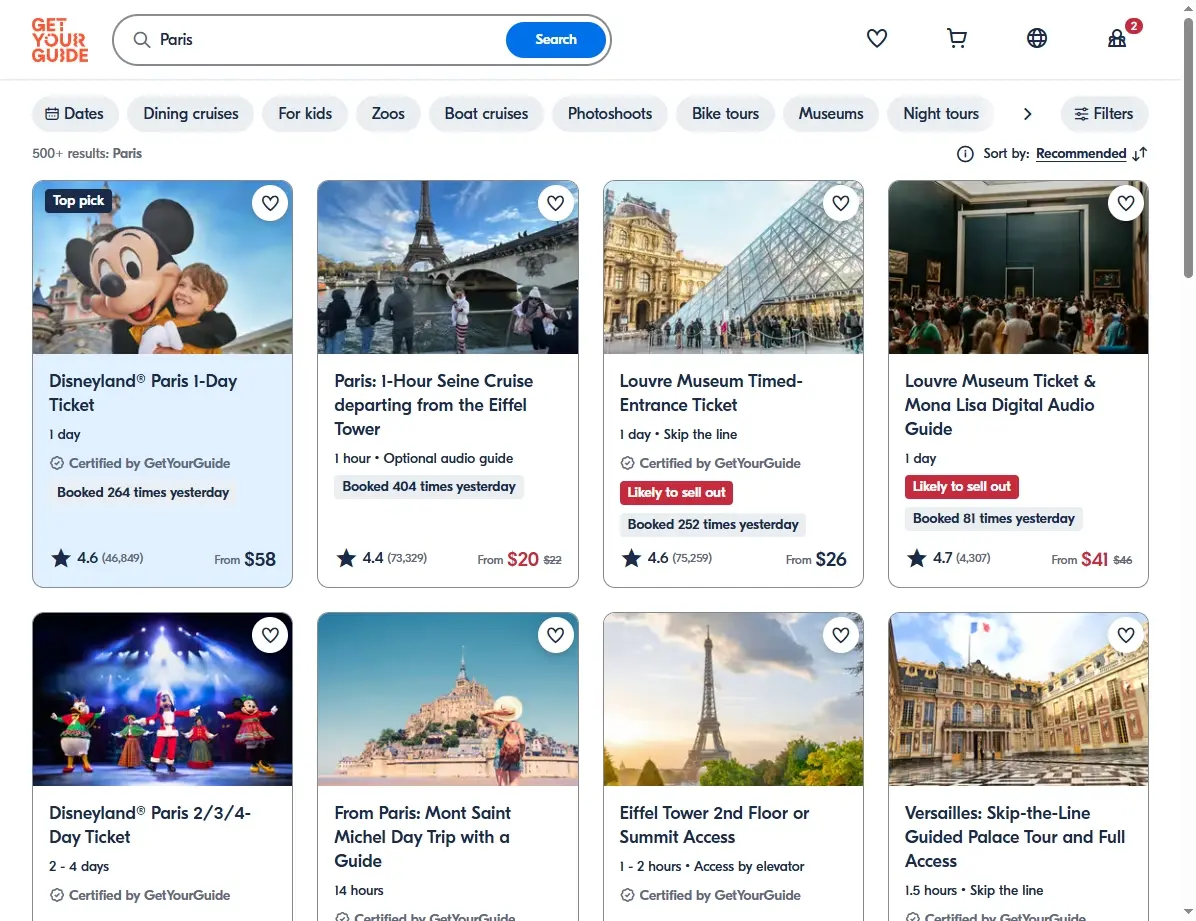Open the GetYourGuide home logo

tap(59, 40)
